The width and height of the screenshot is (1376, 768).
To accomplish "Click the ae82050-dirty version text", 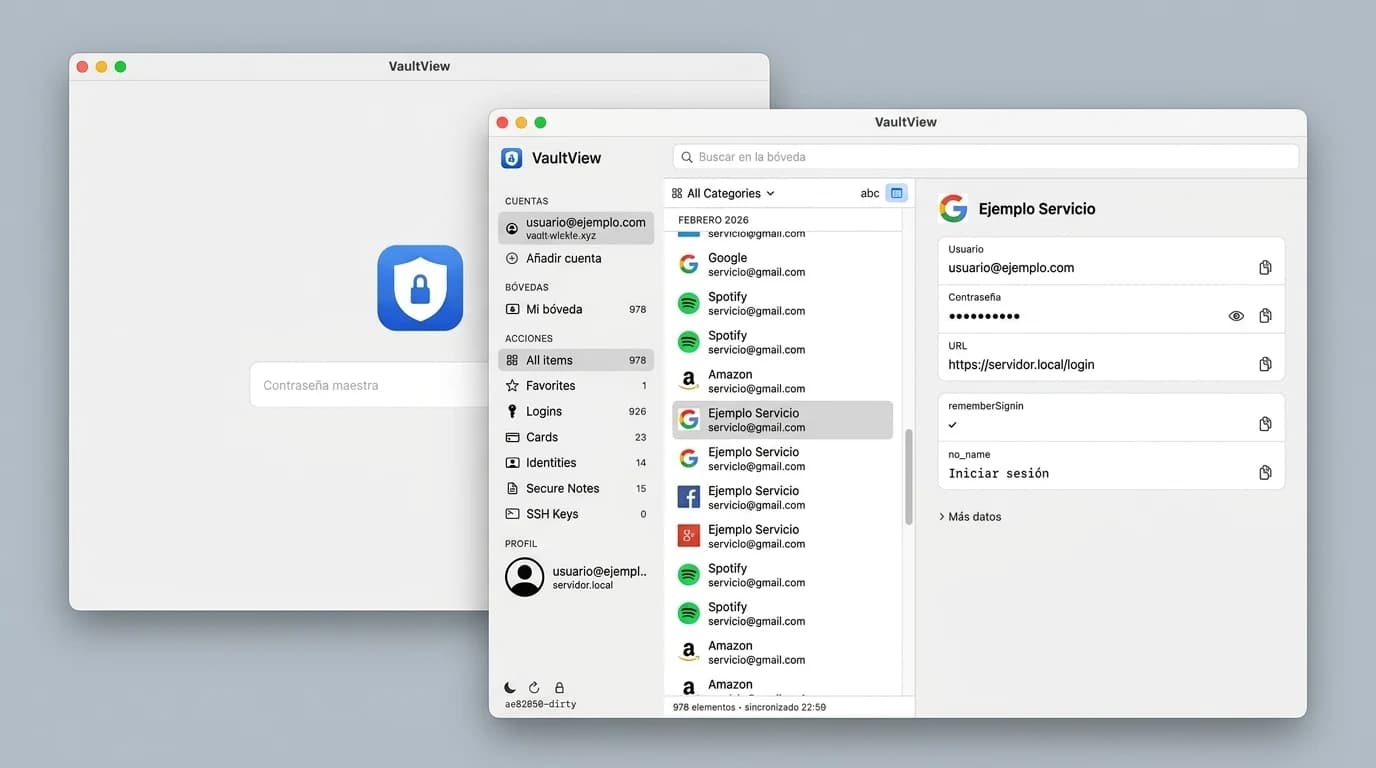I will point(540,704).
